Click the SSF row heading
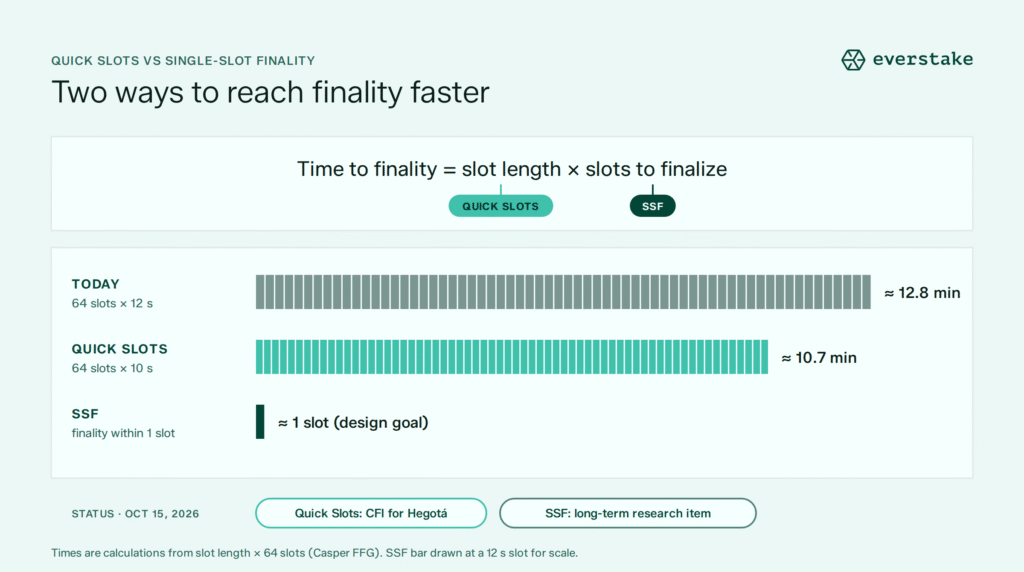 85,414
